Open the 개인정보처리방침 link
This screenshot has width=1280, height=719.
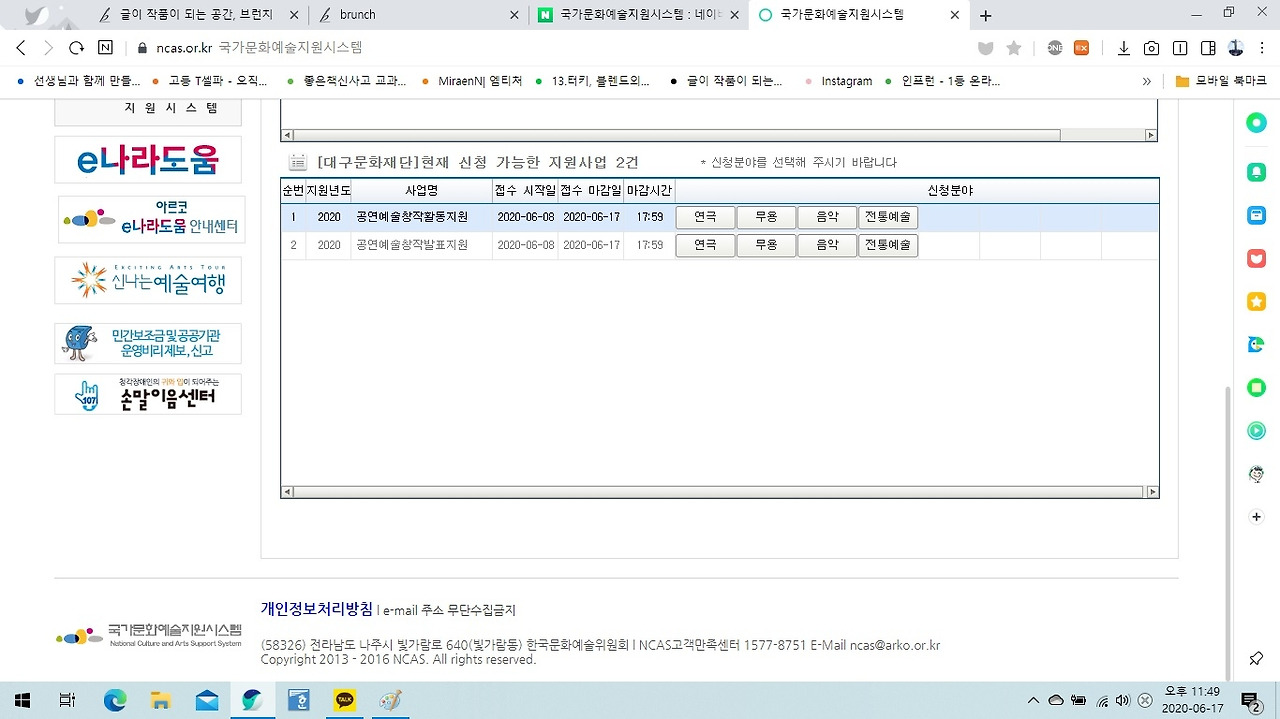(x=316, y=608)
